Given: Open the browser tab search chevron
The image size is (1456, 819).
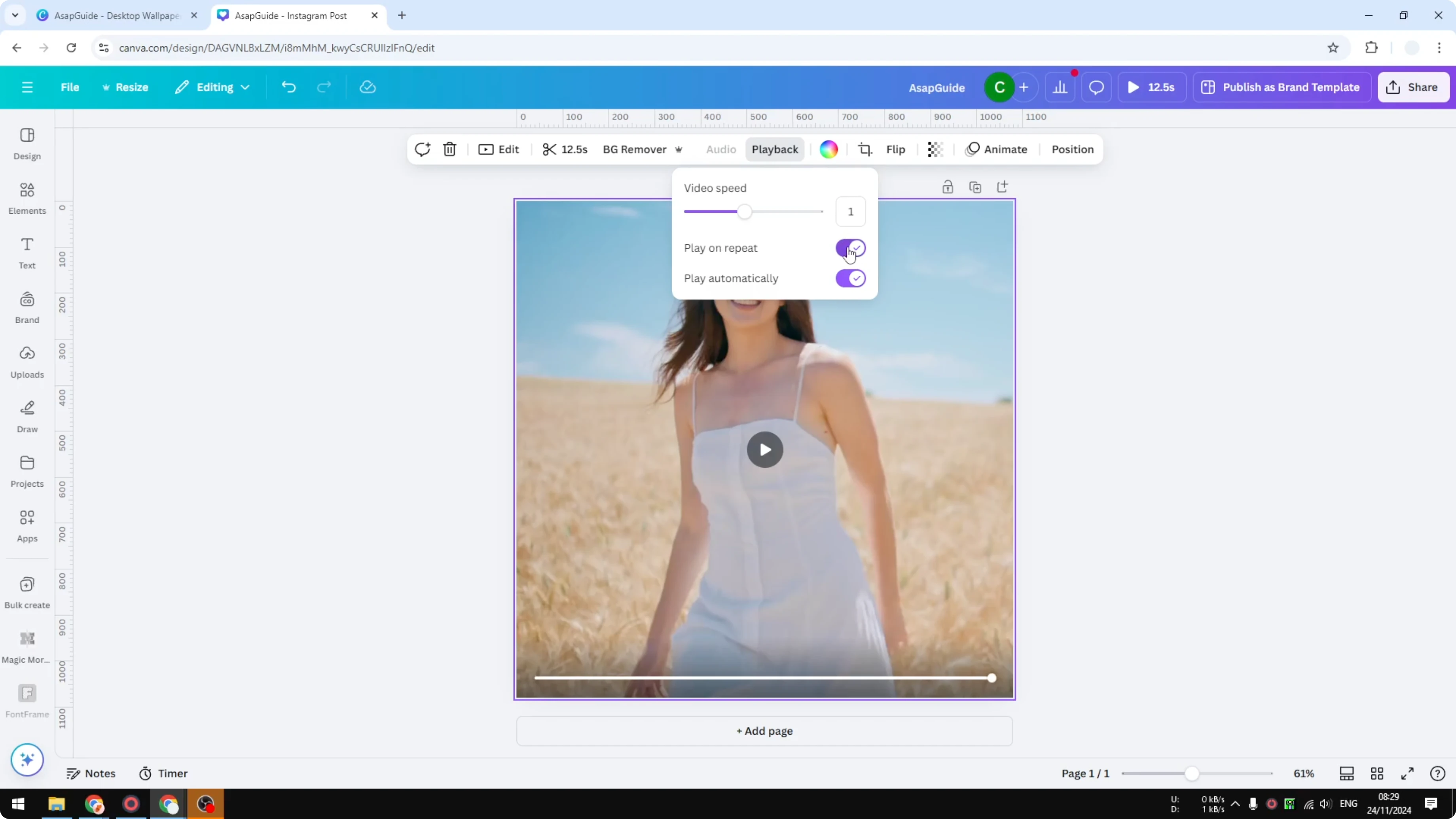Looking at the screenshot, I should [15, 15].
